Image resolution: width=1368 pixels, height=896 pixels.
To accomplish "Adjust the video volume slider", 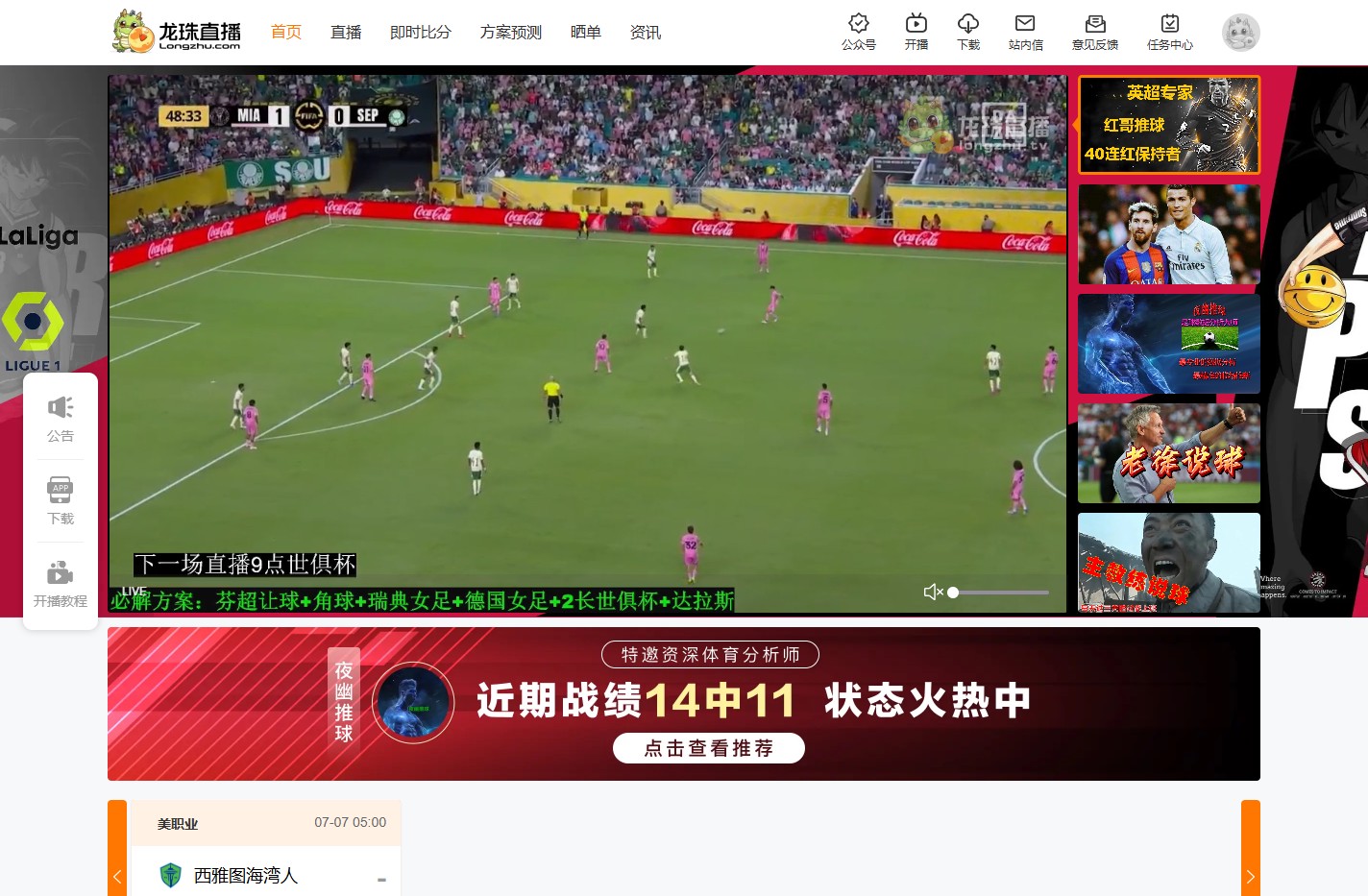I will [1000, 593].
